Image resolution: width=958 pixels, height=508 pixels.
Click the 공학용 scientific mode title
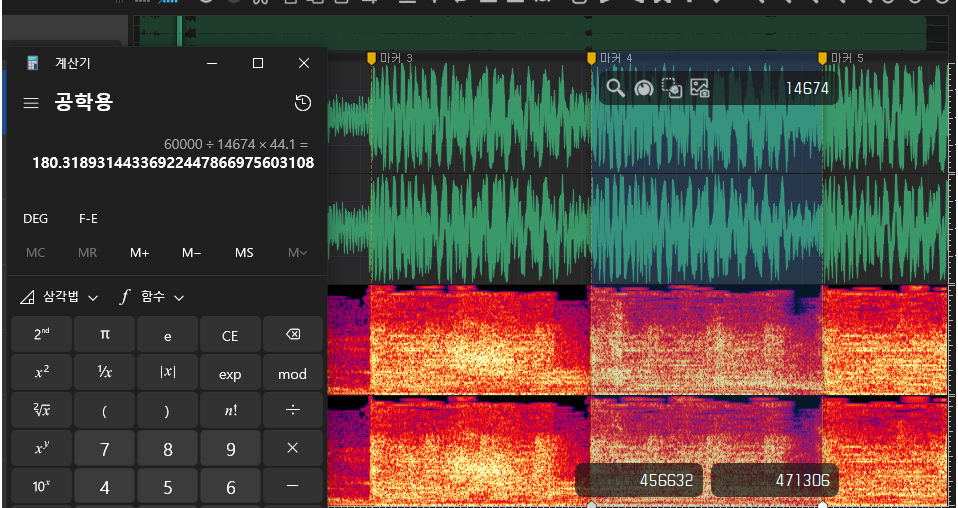point(84,102)
